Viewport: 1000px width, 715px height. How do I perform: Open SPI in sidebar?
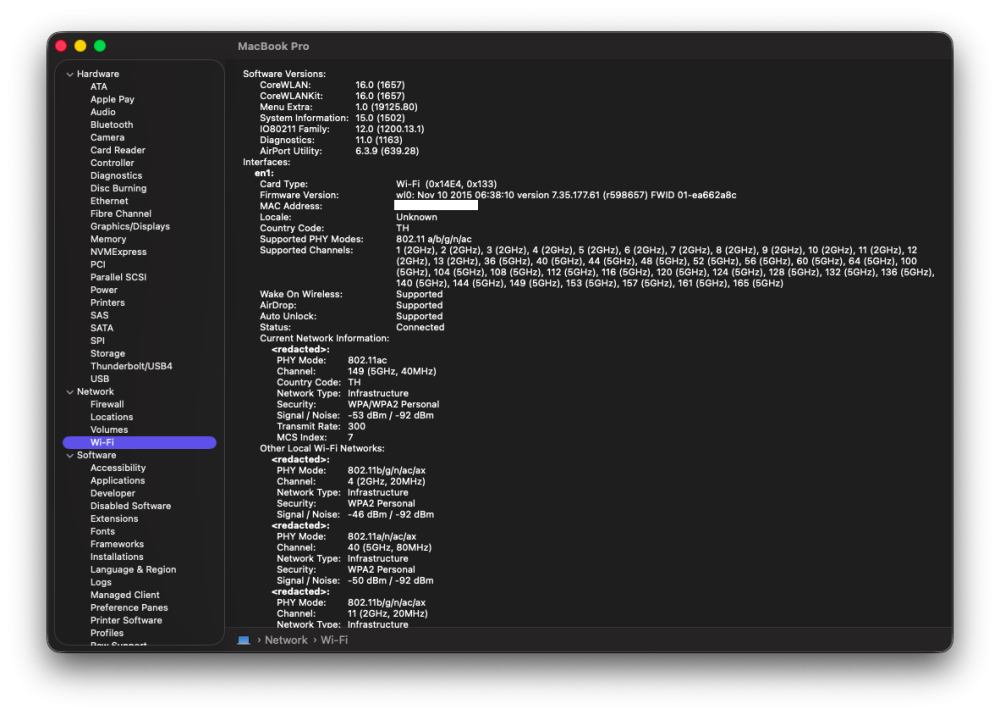point(98,341)
